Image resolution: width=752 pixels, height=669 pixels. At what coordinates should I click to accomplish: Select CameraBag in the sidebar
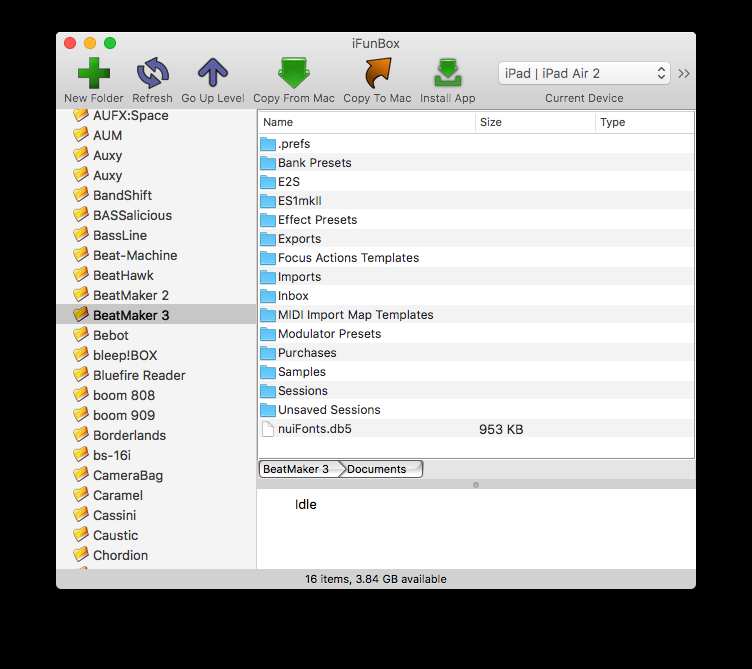(x=156, y=475)
